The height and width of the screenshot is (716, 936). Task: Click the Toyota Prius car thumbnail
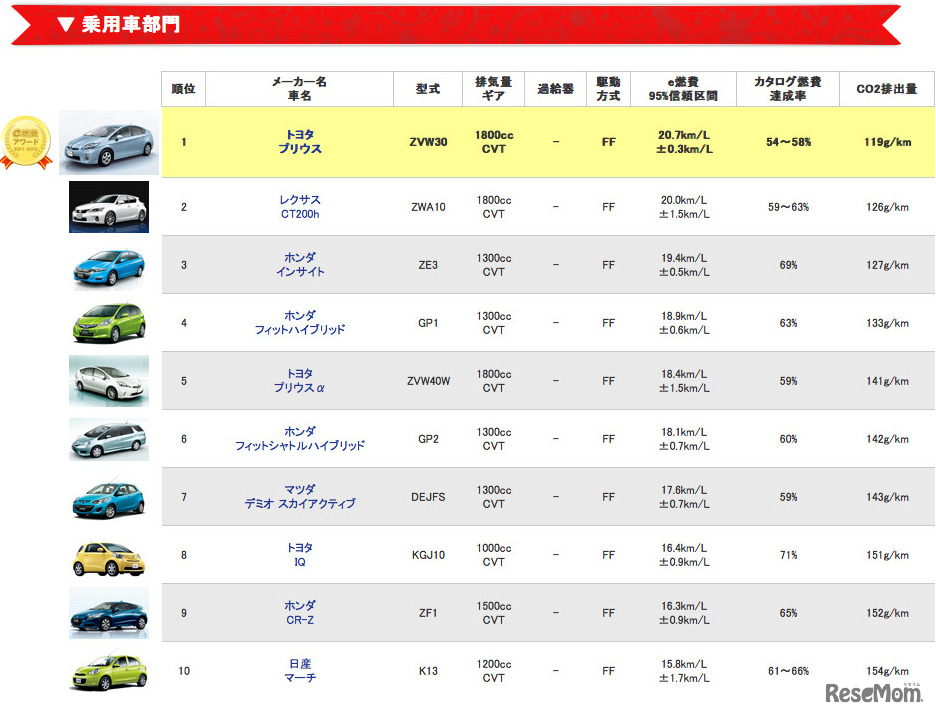(109, 143)
